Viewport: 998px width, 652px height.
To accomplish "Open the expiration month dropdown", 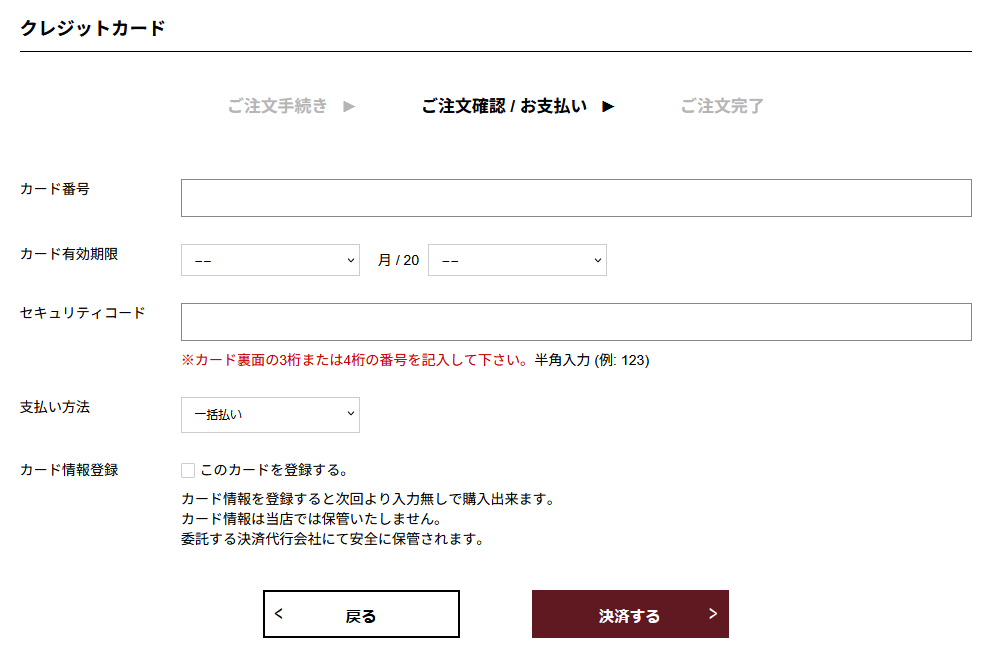I will (x=270, y=260).
